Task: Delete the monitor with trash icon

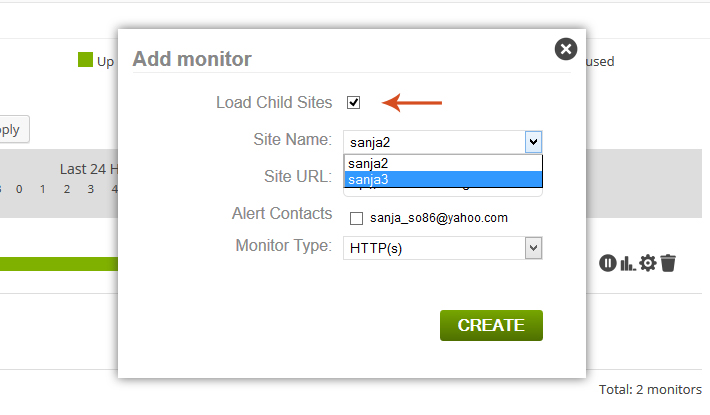Action: [668, 263]
